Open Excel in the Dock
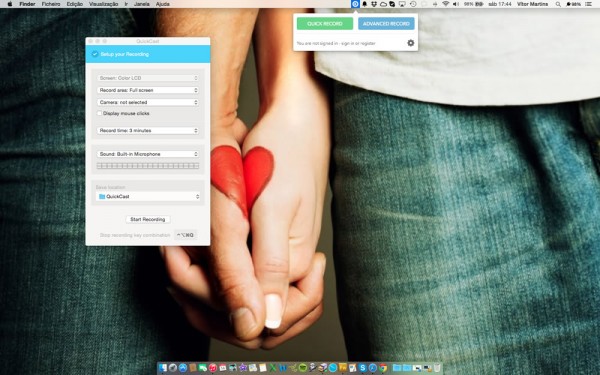 (273, 368)
